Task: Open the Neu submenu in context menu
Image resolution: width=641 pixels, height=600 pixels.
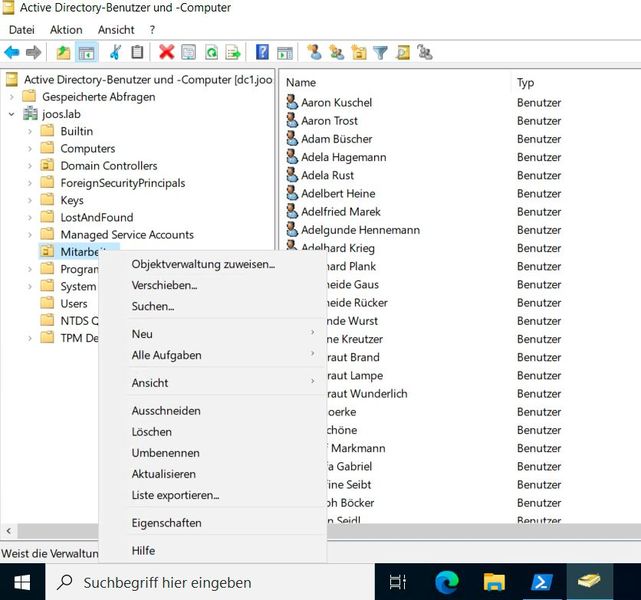Action: pyautogui.click(x=142, y=334)
